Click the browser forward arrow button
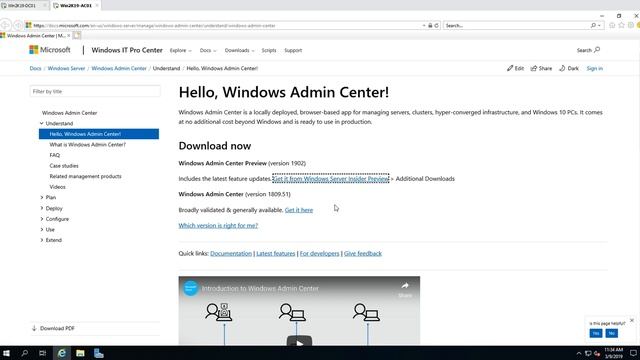 coord(18,25)
